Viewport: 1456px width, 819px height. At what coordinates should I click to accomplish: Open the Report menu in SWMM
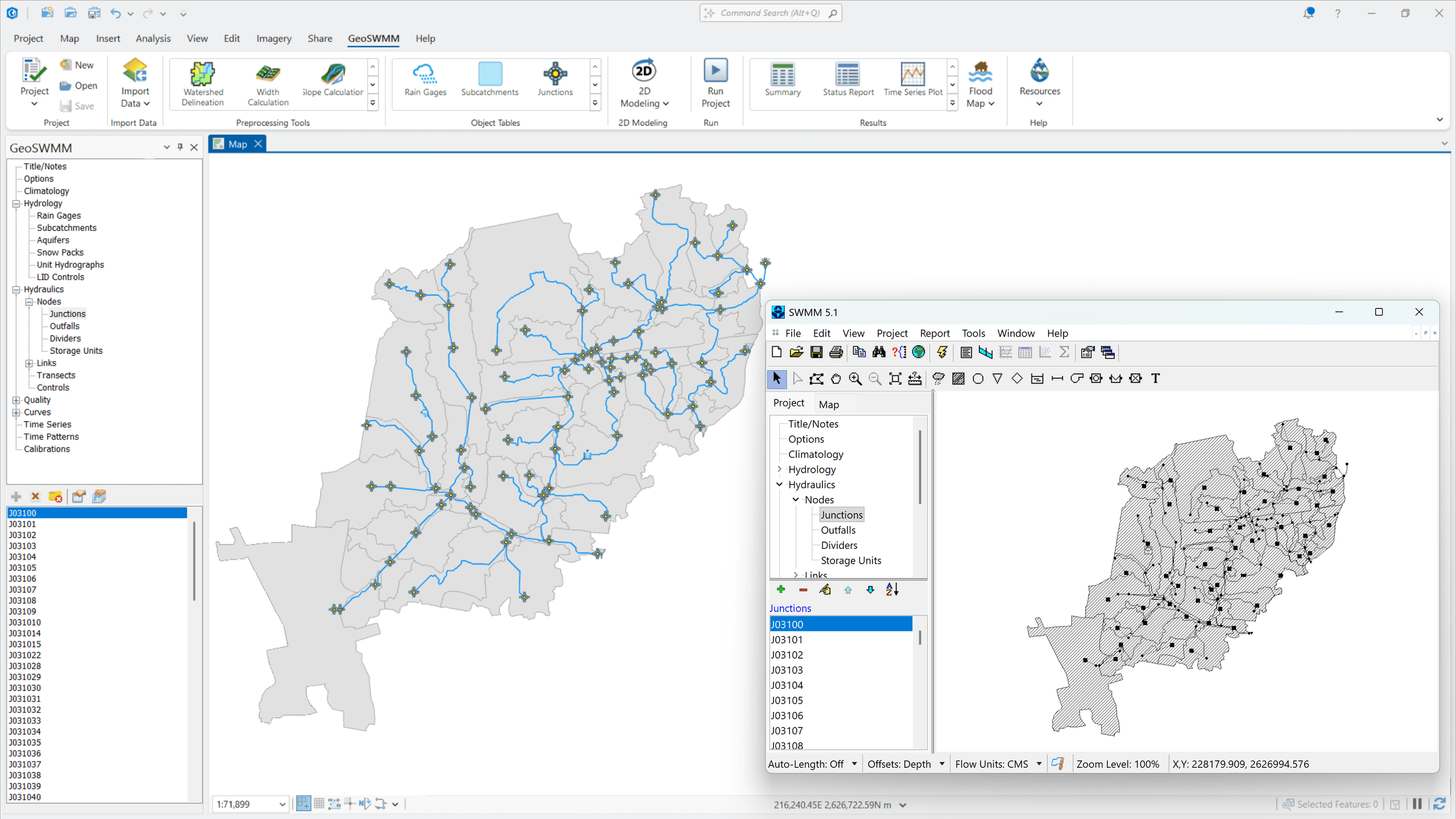click(934, 333)
